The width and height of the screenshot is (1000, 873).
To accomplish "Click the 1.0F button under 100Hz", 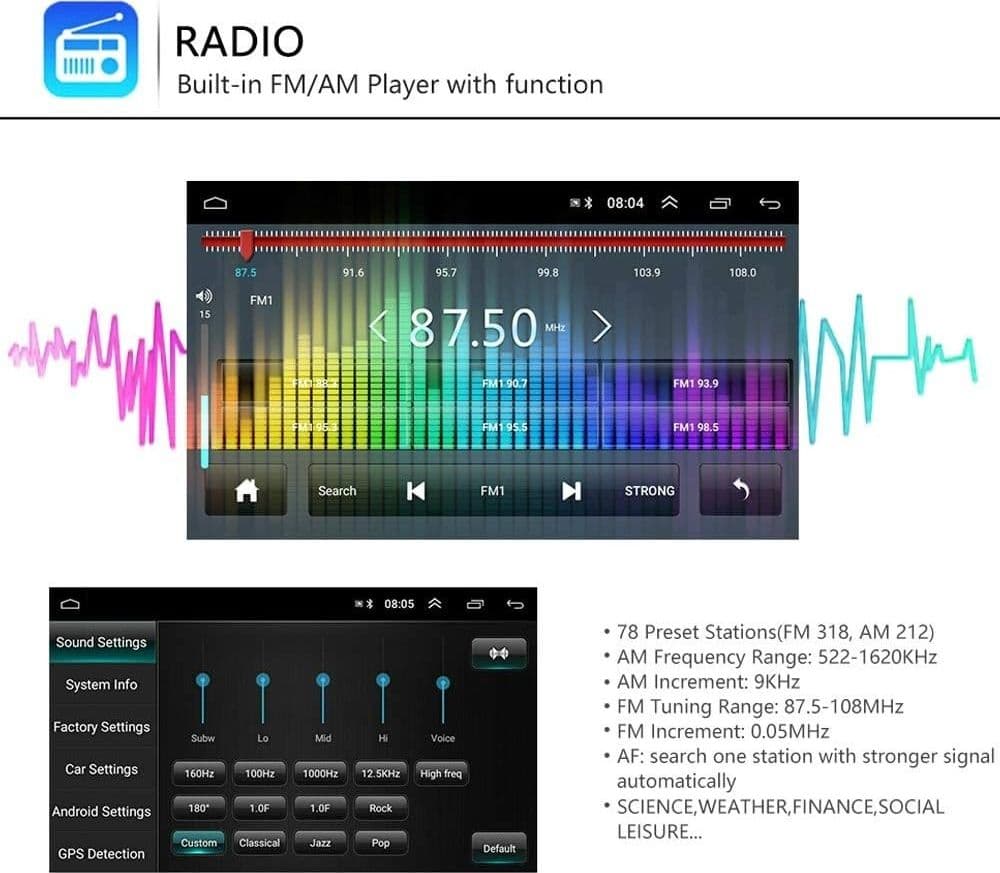I will [x=260, y=808].
